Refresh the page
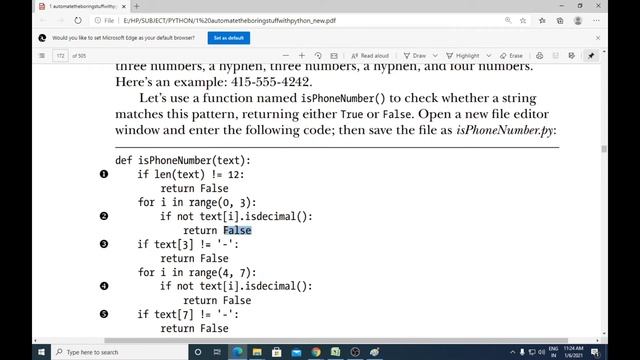The height and width of the screenshot is (360, 640). click(x=78, y=20)
